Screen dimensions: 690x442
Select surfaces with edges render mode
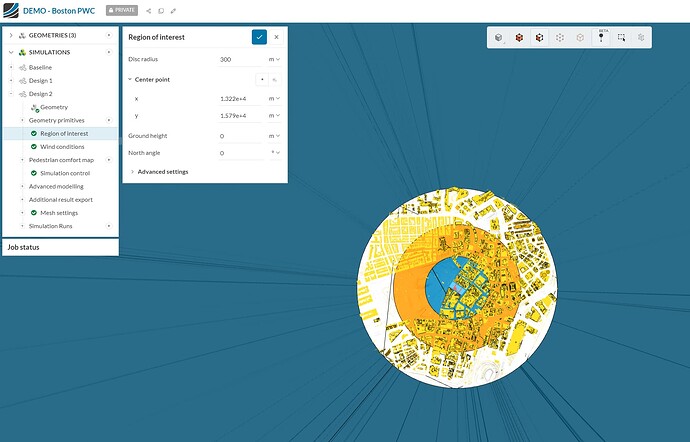540,37
